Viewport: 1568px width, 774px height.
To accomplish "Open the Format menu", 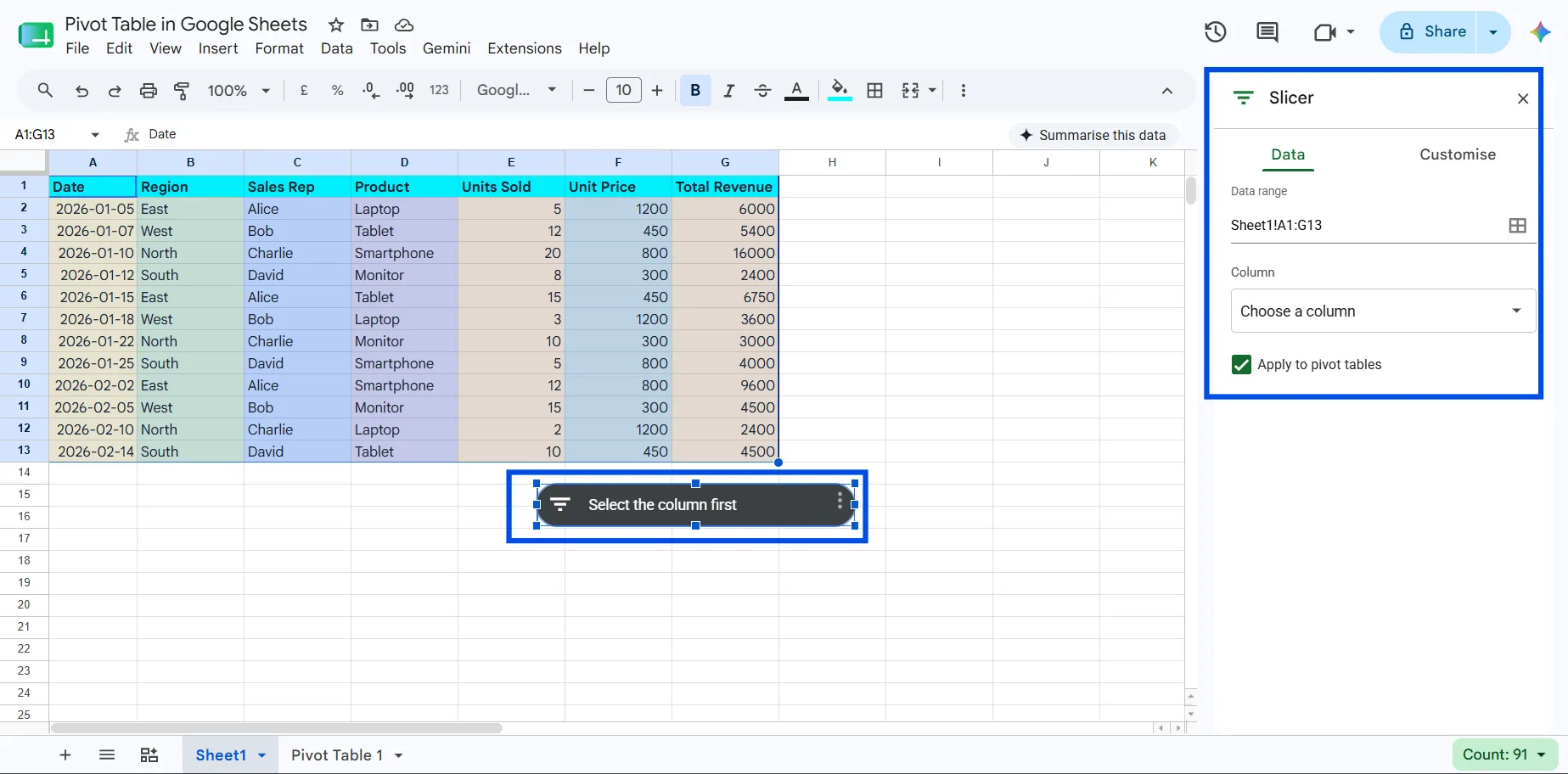I will click(279, 48).
